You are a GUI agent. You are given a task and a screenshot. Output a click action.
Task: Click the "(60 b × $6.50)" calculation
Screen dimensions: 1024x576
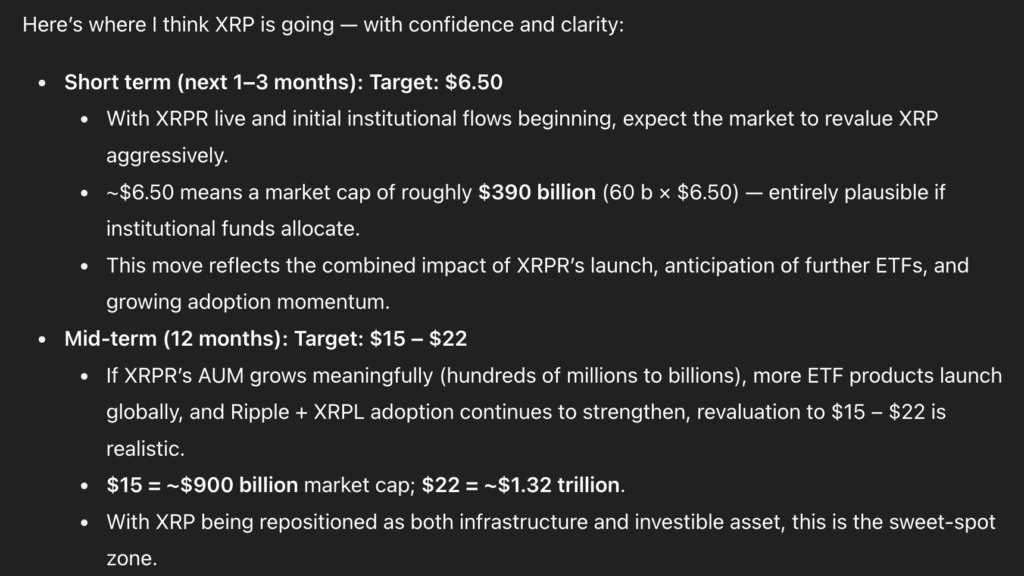point(668,193)
